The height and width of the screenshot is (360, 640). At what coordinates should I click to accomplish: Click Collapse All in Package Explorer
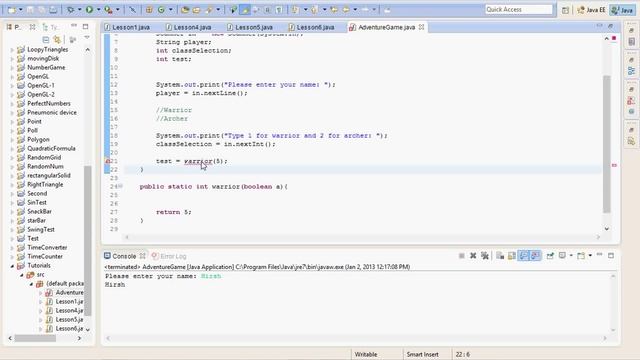click(x=46, y=39)
